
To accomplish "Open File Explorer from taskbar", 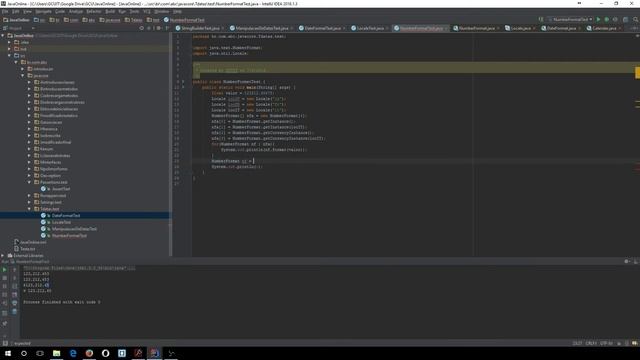I will 56,353.
